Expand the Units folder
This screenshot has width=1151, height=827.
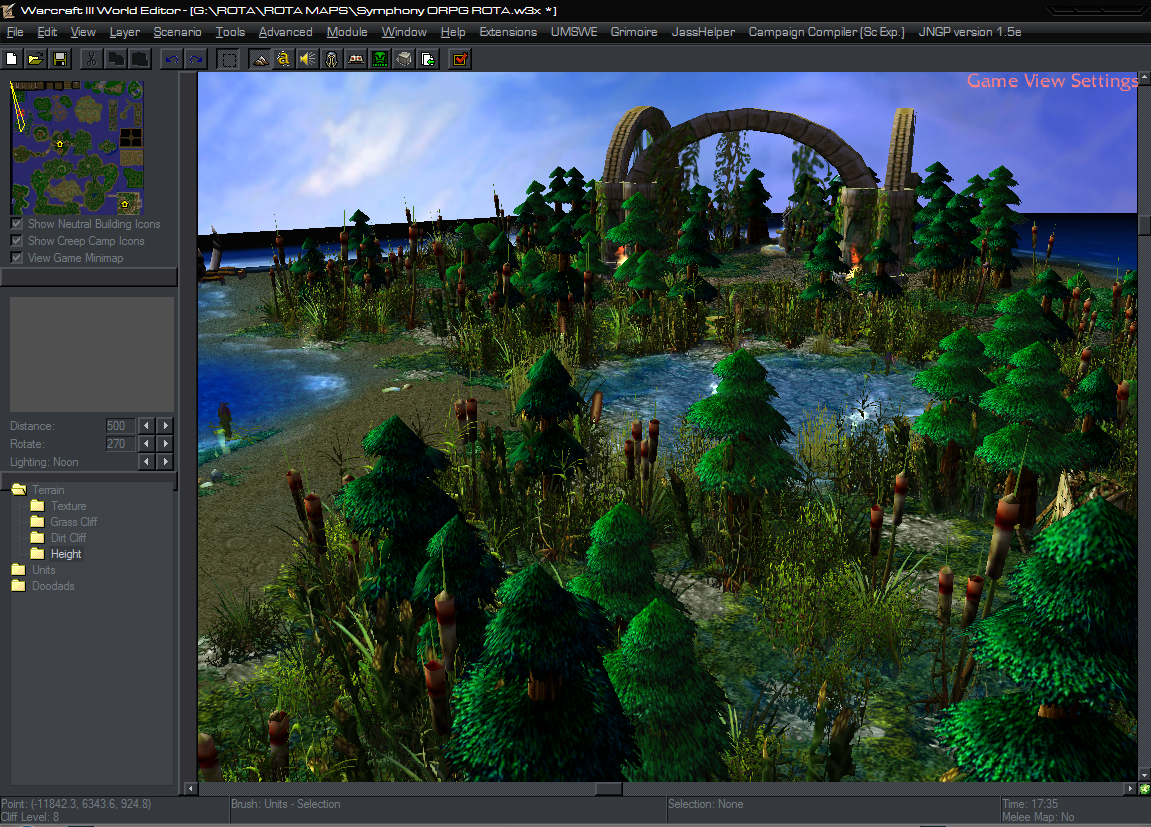[19, 569]
